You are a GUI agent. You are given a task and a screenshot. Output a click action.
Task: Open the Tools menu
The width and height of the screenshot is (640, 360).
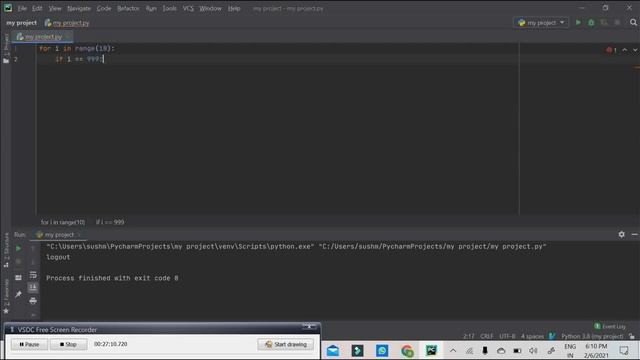click(x=169, y=8)
